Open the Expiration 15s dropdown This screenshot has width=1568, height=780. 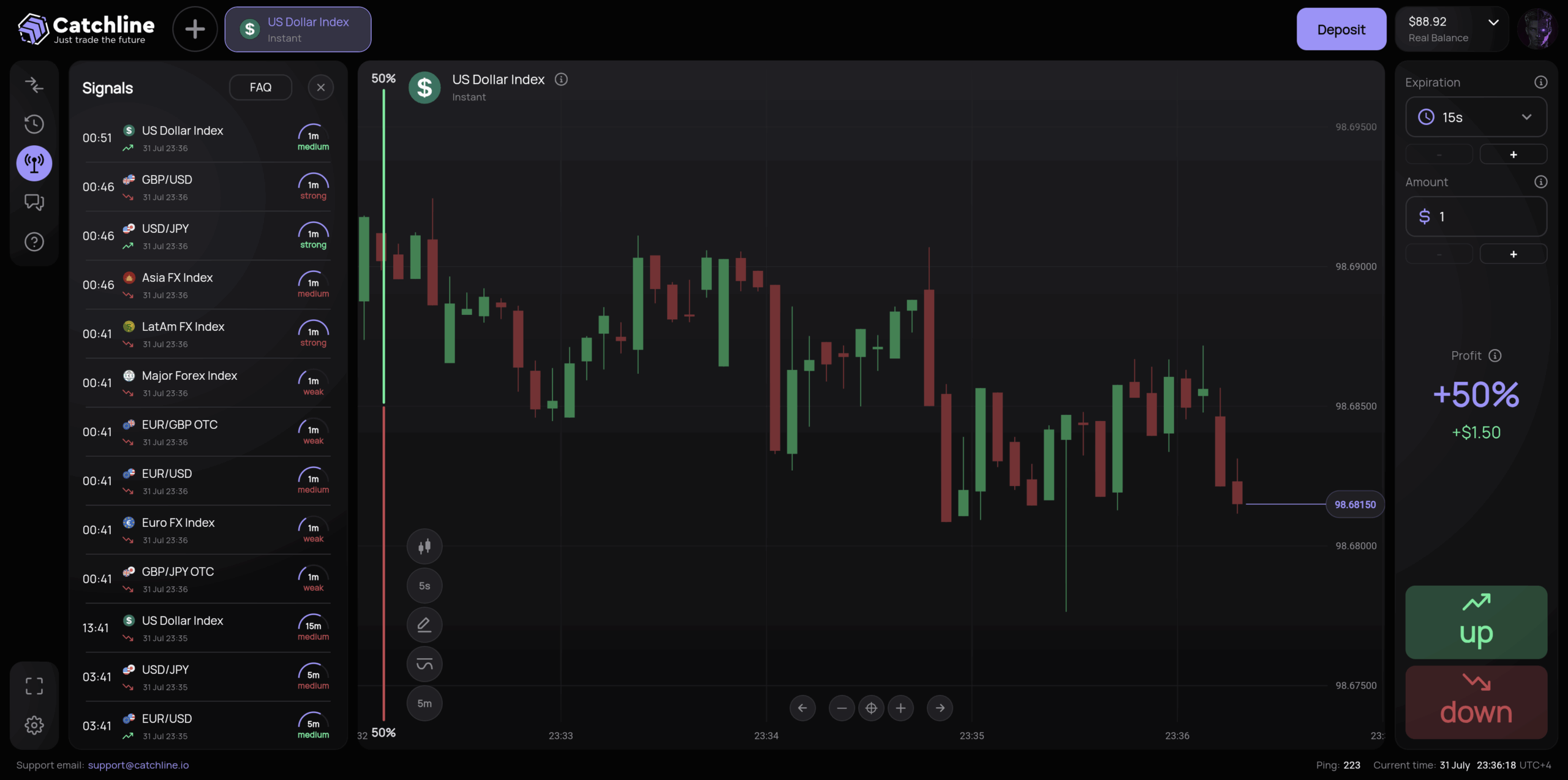pos(1476,116)
